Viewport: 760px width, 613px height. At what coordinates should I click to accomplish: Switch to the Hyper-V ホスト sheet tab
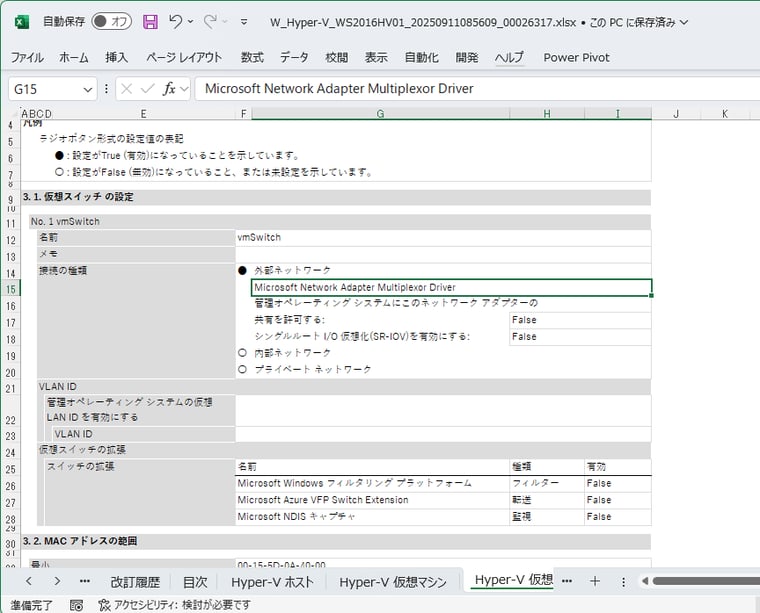(x=272, y=581)
